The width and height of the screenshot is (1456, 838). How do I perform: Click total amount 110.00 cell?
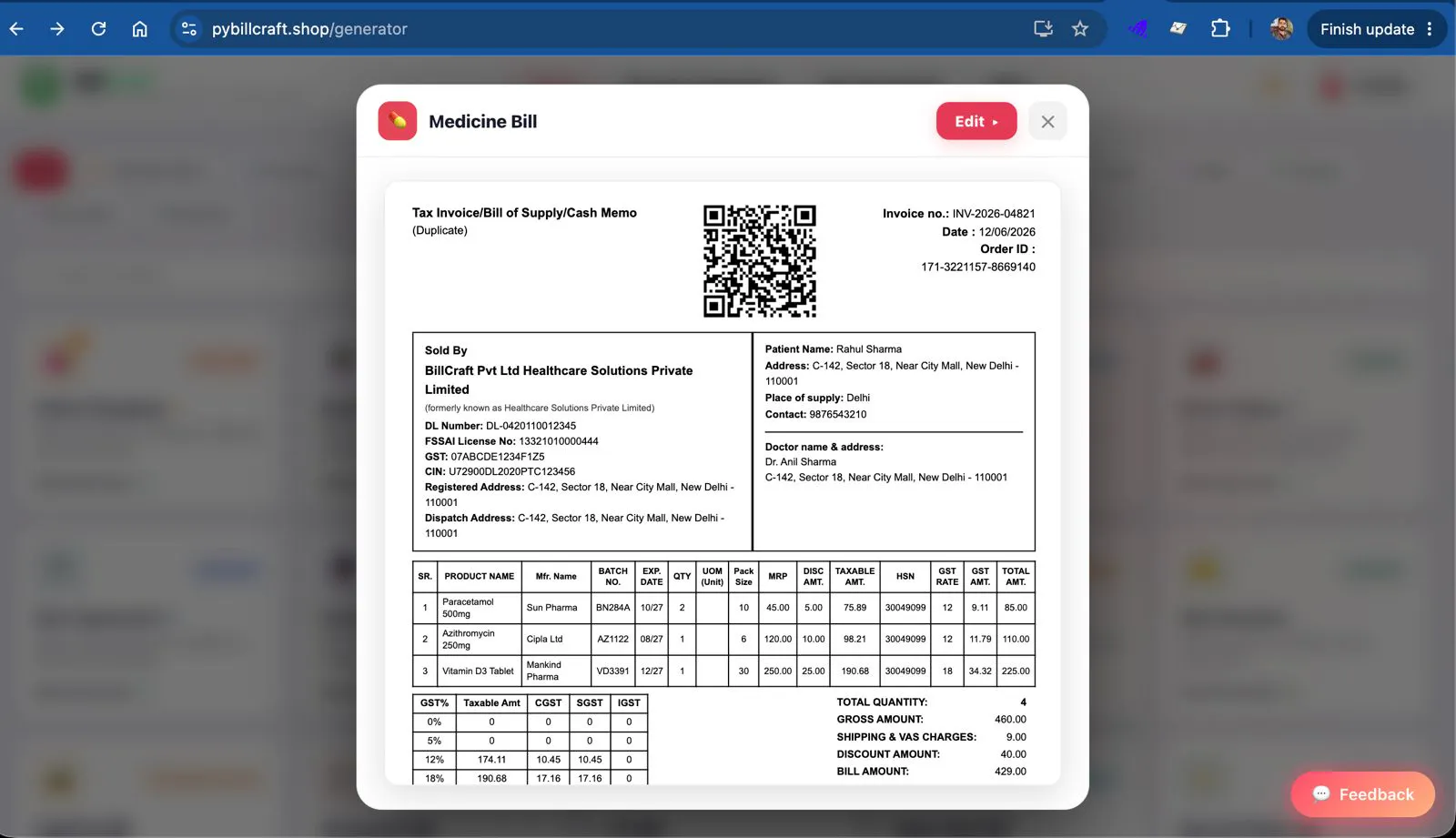click(1016, 640)
